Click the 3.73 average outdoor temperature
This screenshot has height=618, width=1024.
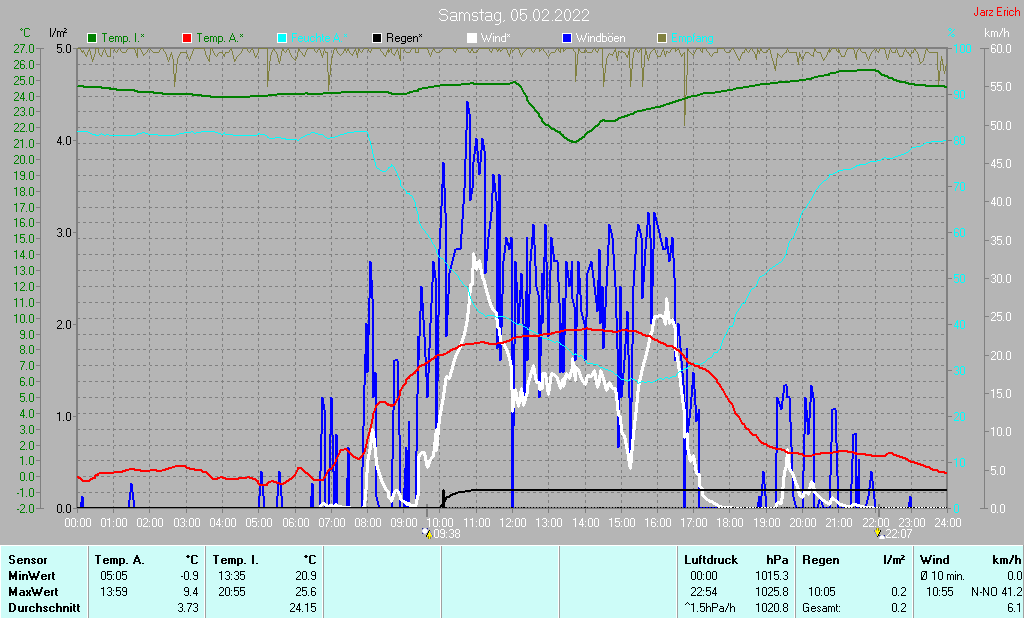[188, 608]
